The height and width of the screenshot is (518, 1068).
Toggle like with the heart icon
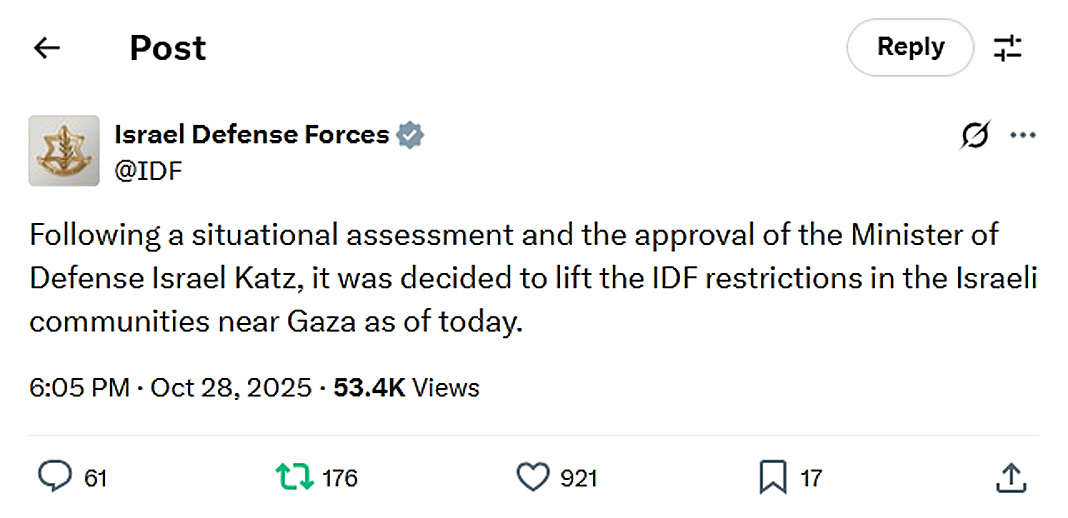click(x=532, y=478)
